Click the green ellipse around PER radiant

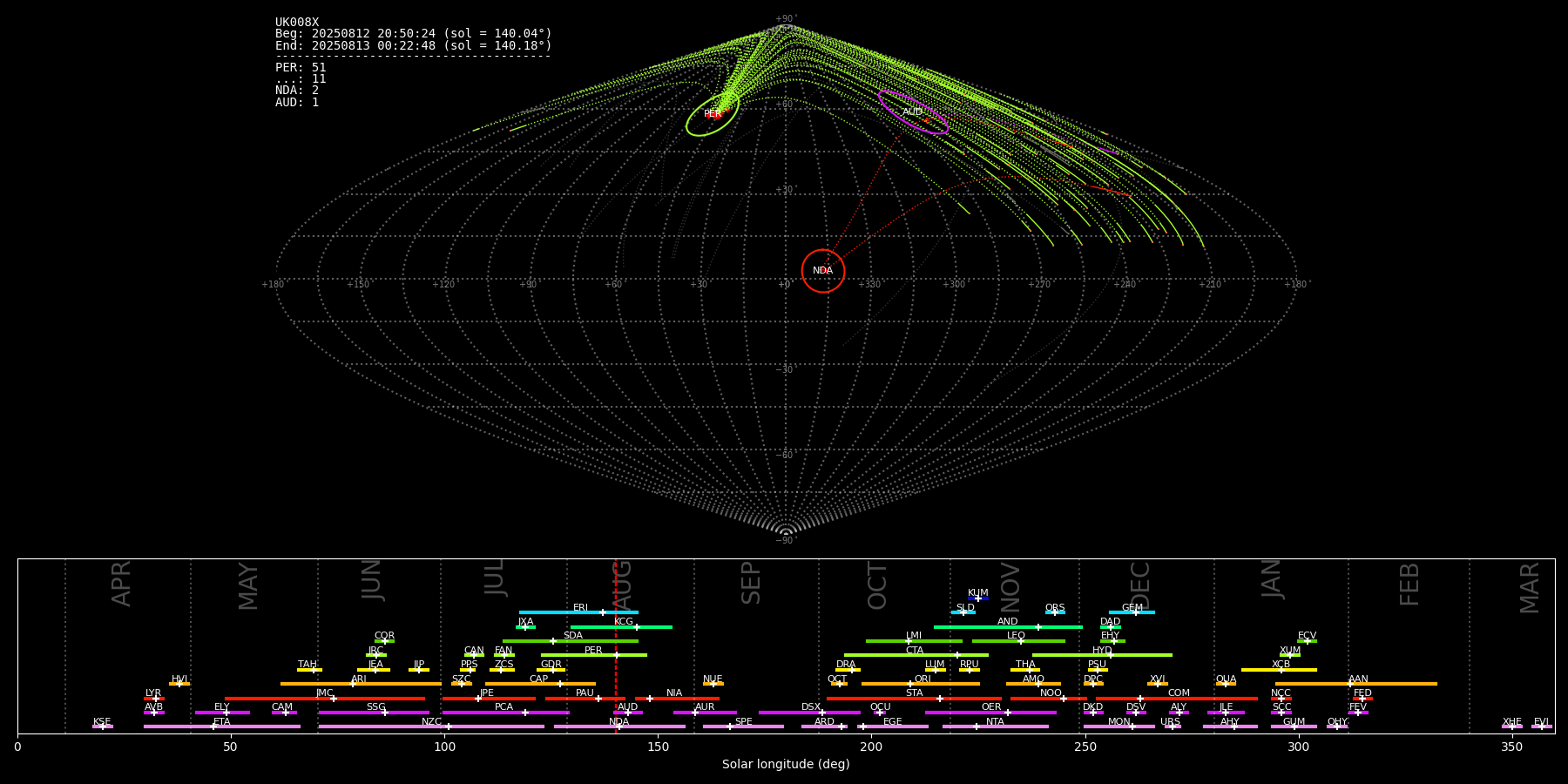[x=713, y=114]
